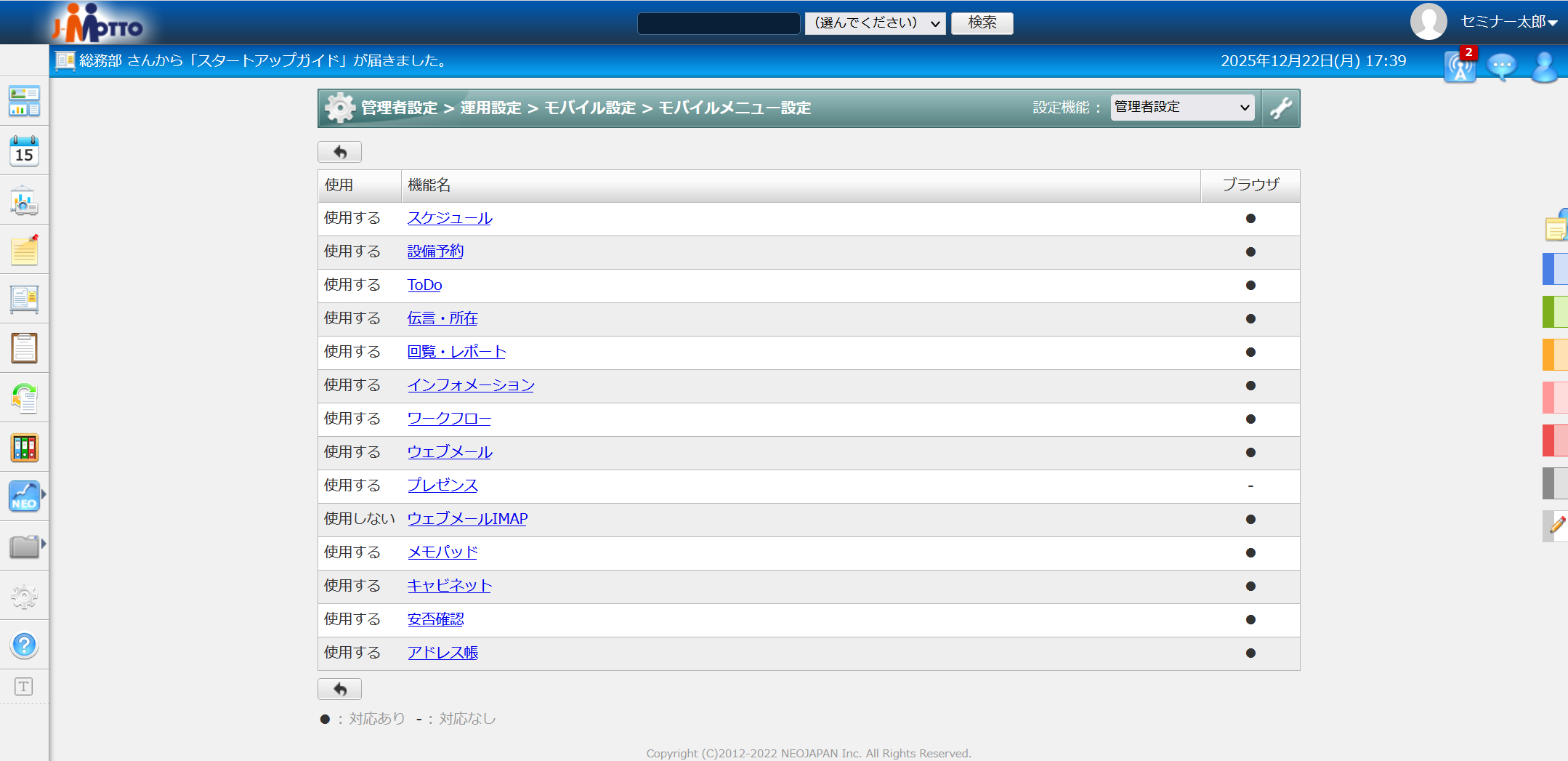Go to 運用設定 in the breadcrumb
This screenshot has height=761, width=1568.
[490, 108]
